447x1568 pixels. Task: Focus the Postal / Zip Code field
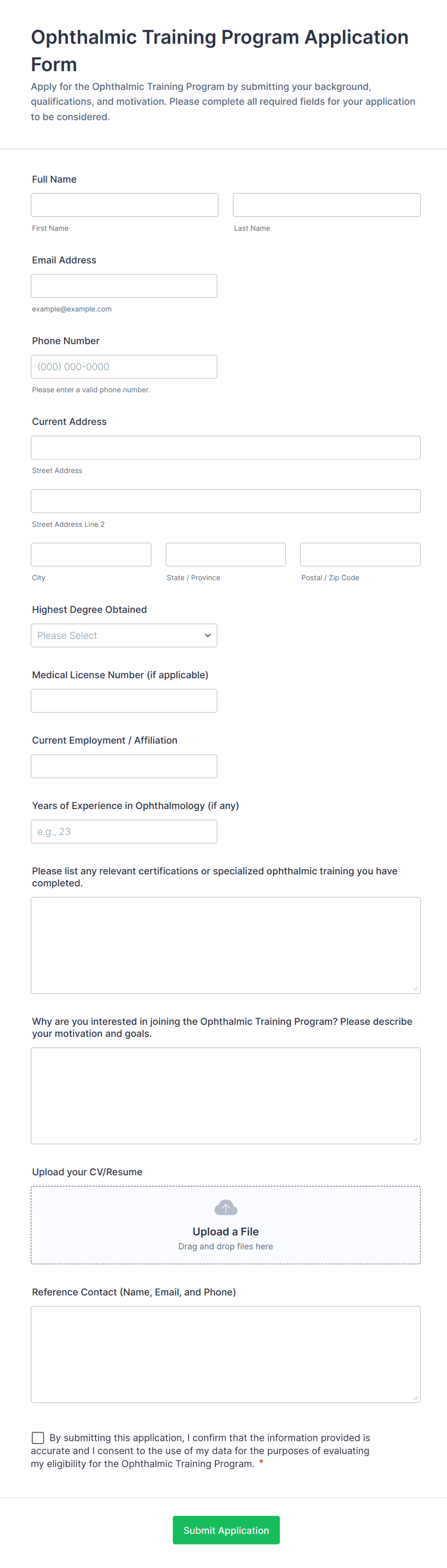pyautogui.click(x=360, y=555)
